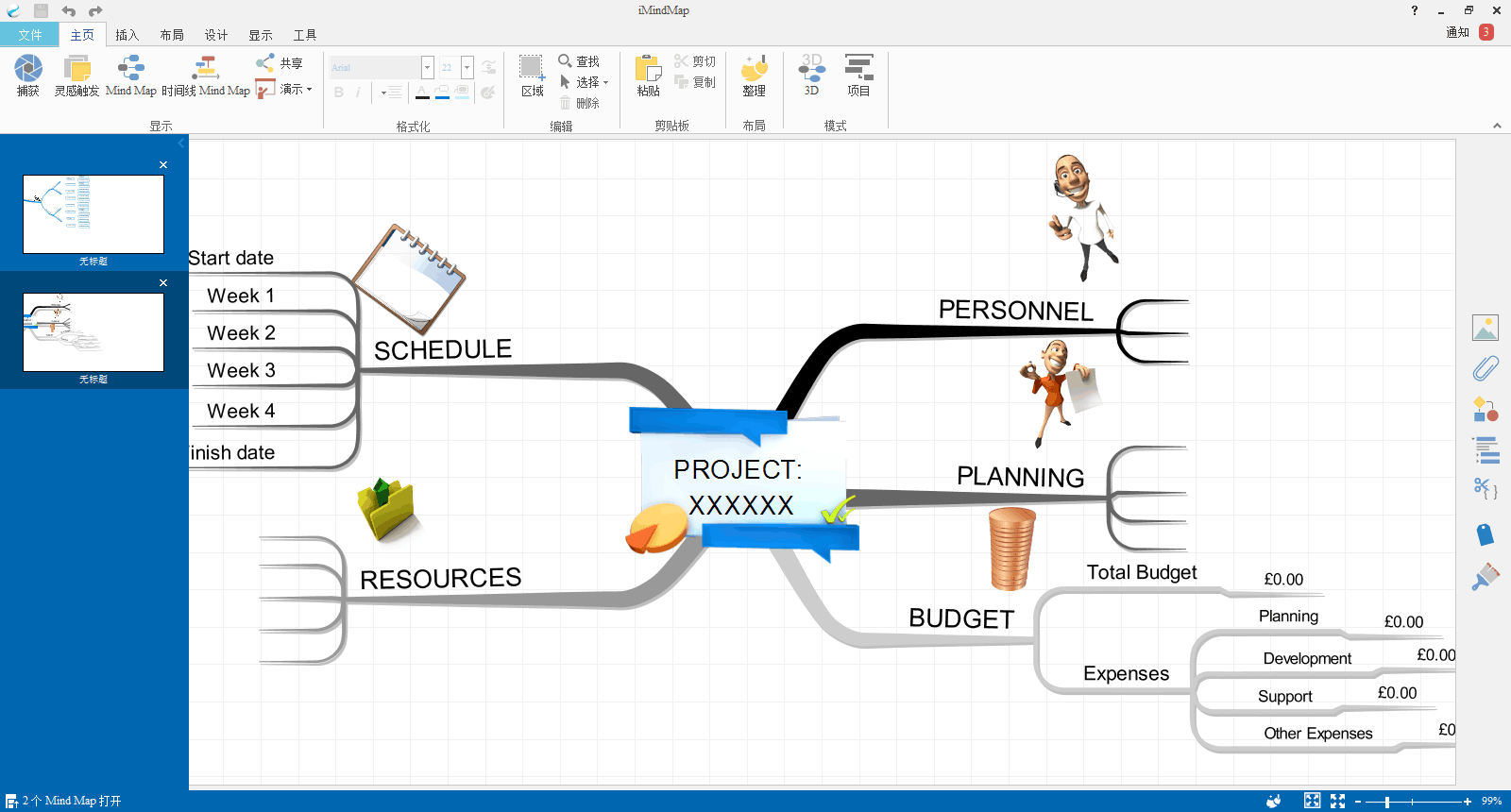Open the tag label sidebar icon
Screen dimensions: 1511x812
1486,534
